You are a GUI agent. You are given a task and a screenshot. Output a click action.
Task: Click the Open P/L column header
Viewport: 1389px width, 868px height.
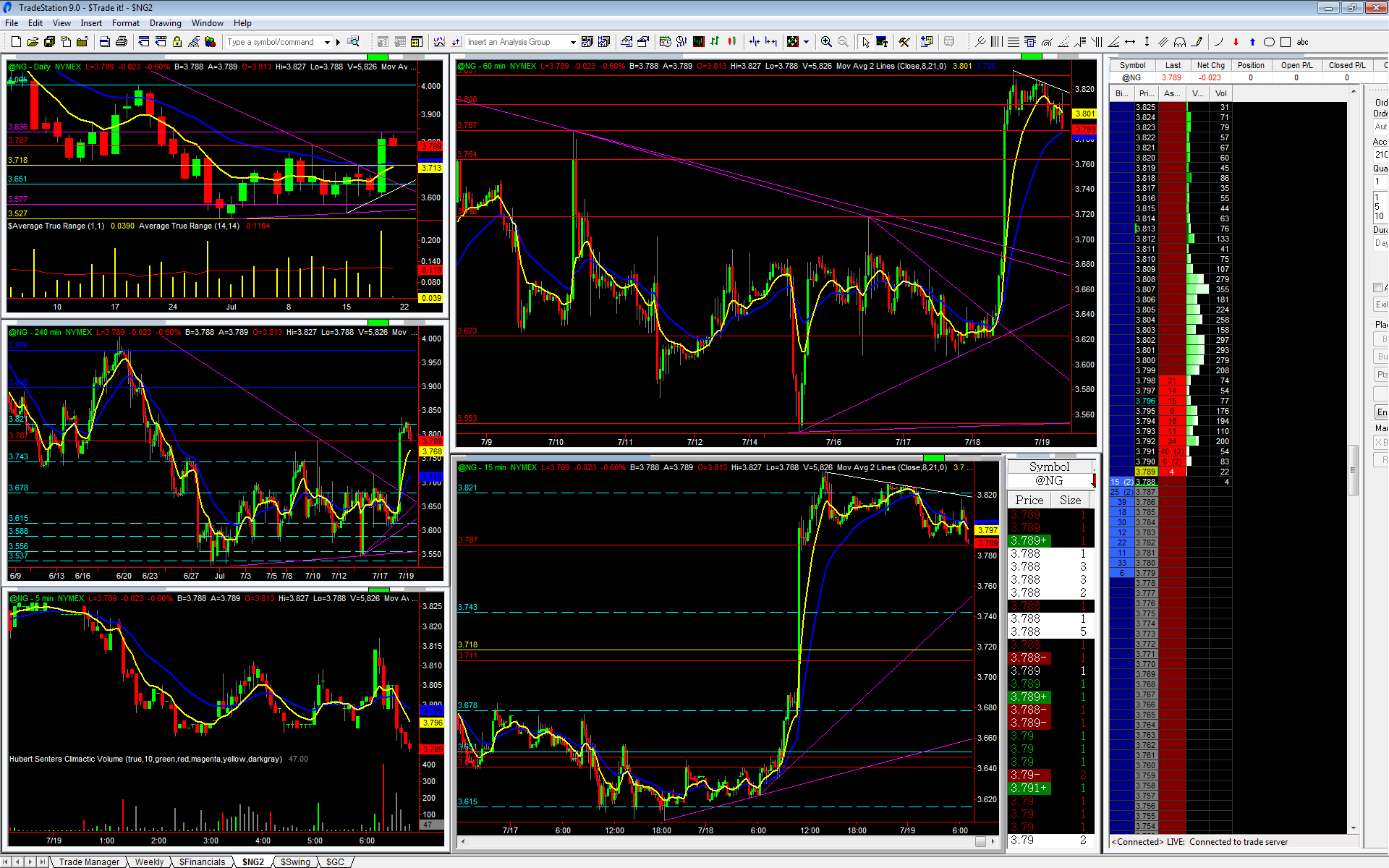point(1296,65)
